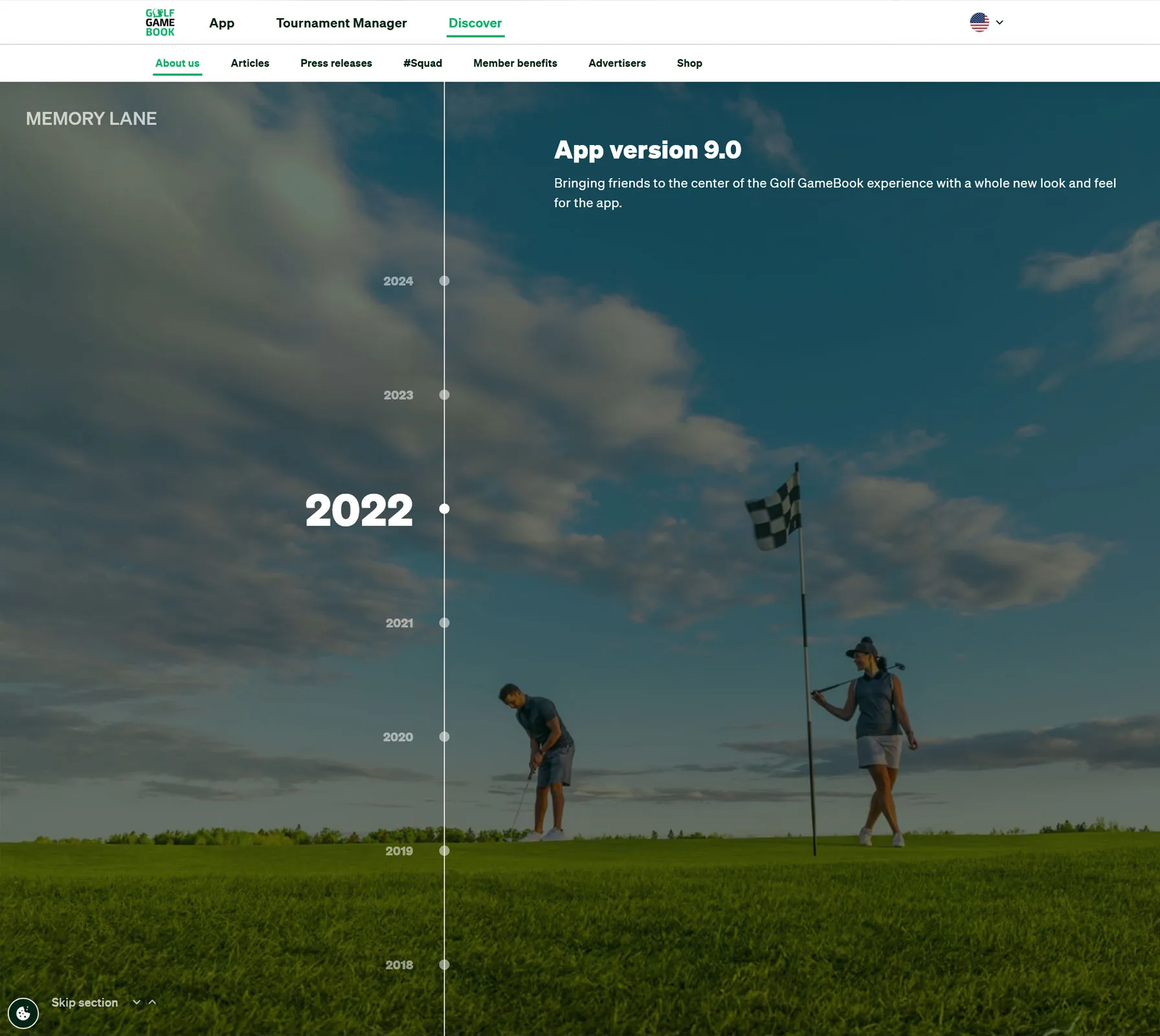The image size is (1160, 1036).
Task: Jump to the 2018 timeline dot
Action: (x=444, y=965)
